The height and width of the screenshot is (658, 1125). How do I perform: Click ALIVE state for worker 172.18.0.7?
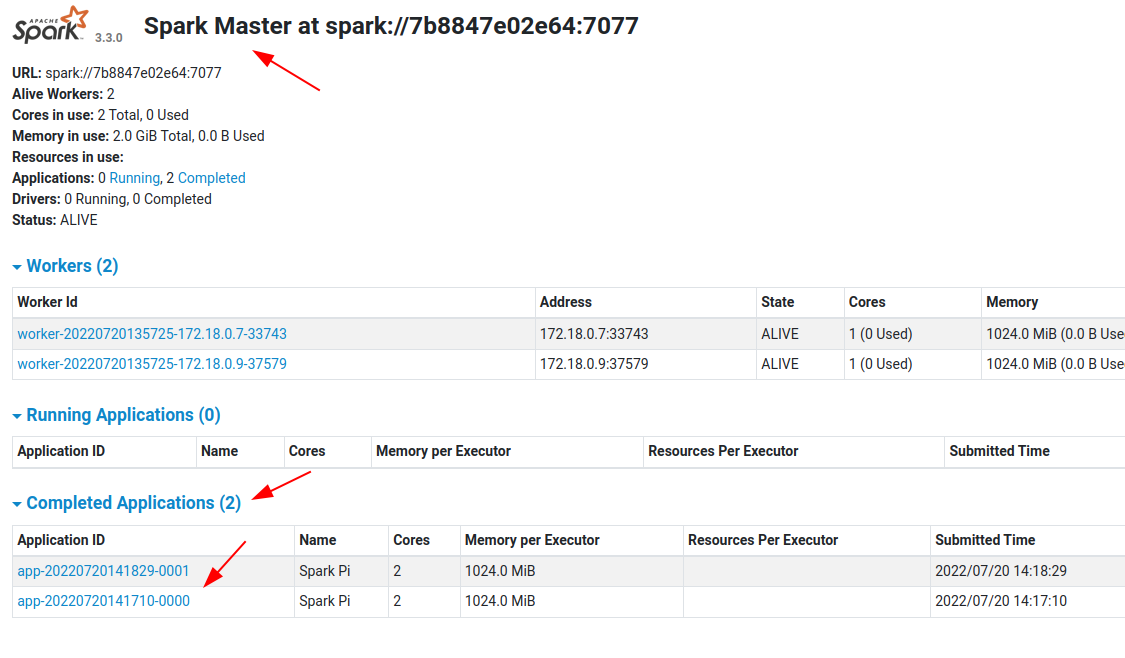tap(780, 334)
